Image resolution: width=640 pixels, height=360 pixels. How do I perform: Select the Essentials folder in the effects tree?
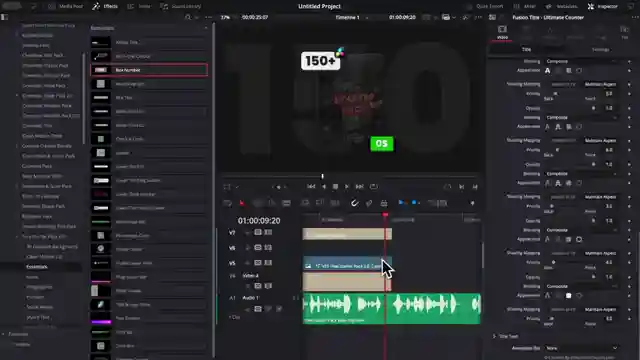pos(37,267)
